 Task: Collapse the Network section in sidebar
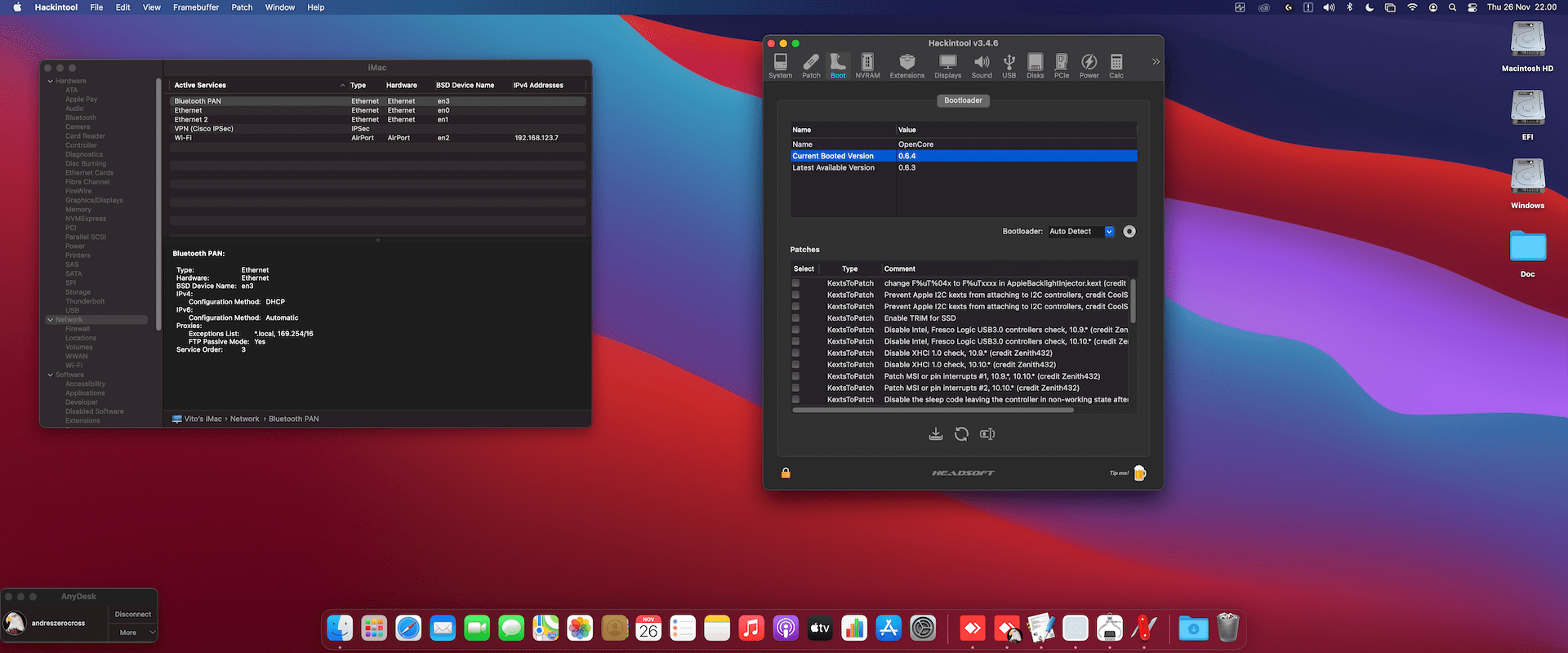[50, 320]
